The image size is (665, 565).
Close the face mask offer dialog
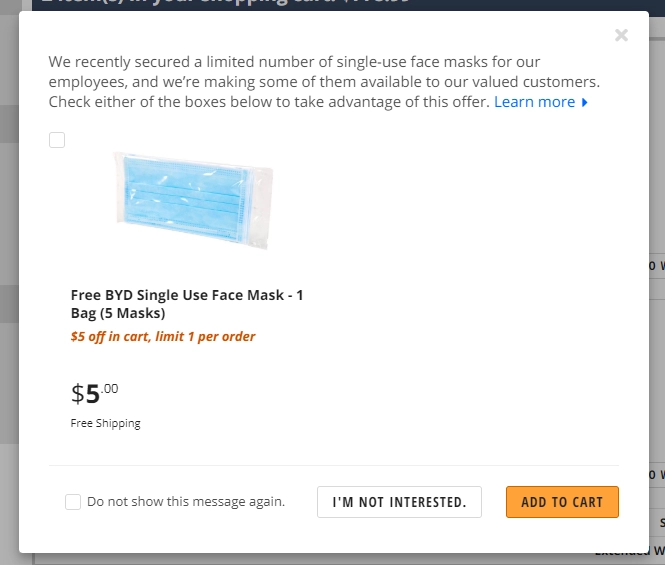click(x=621, y=36)
